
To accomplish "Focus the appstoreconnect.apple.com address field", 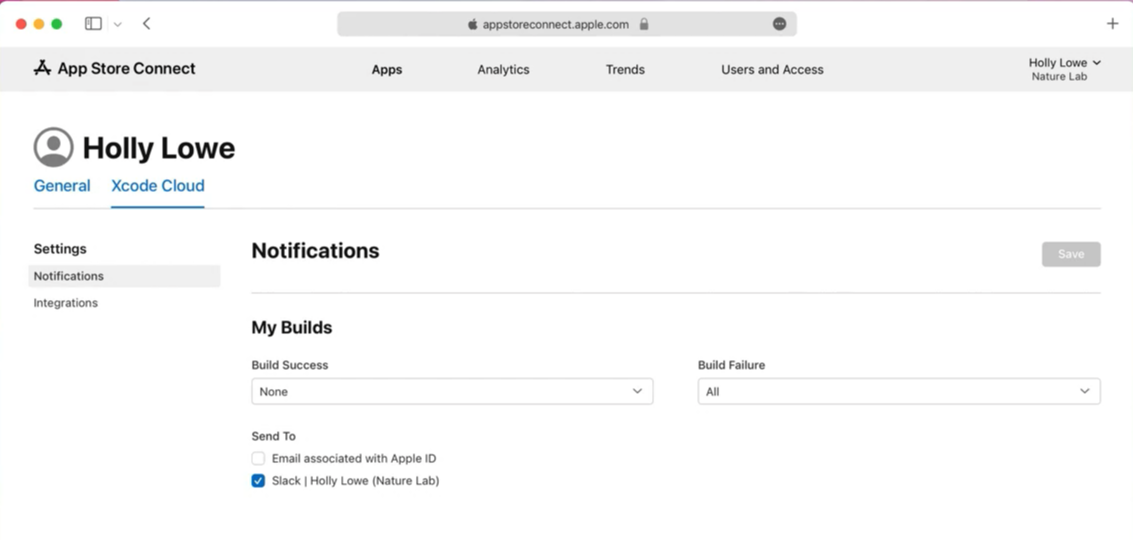I will pos(566,24).
